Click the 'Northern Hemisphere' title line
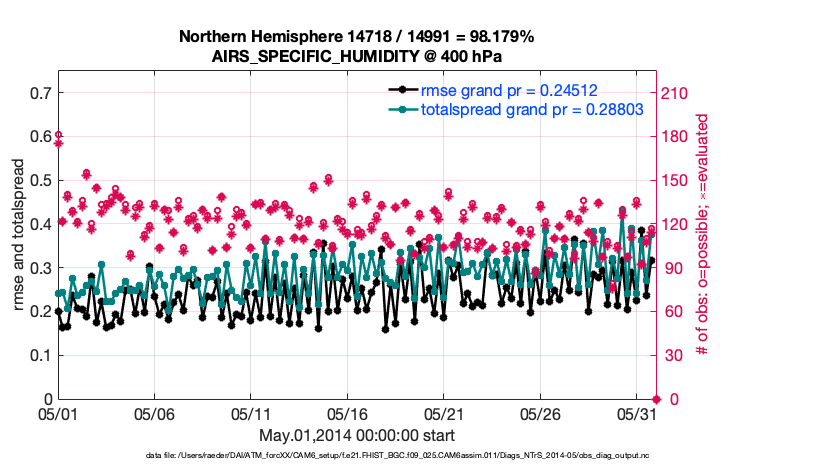 click(356, 37)
